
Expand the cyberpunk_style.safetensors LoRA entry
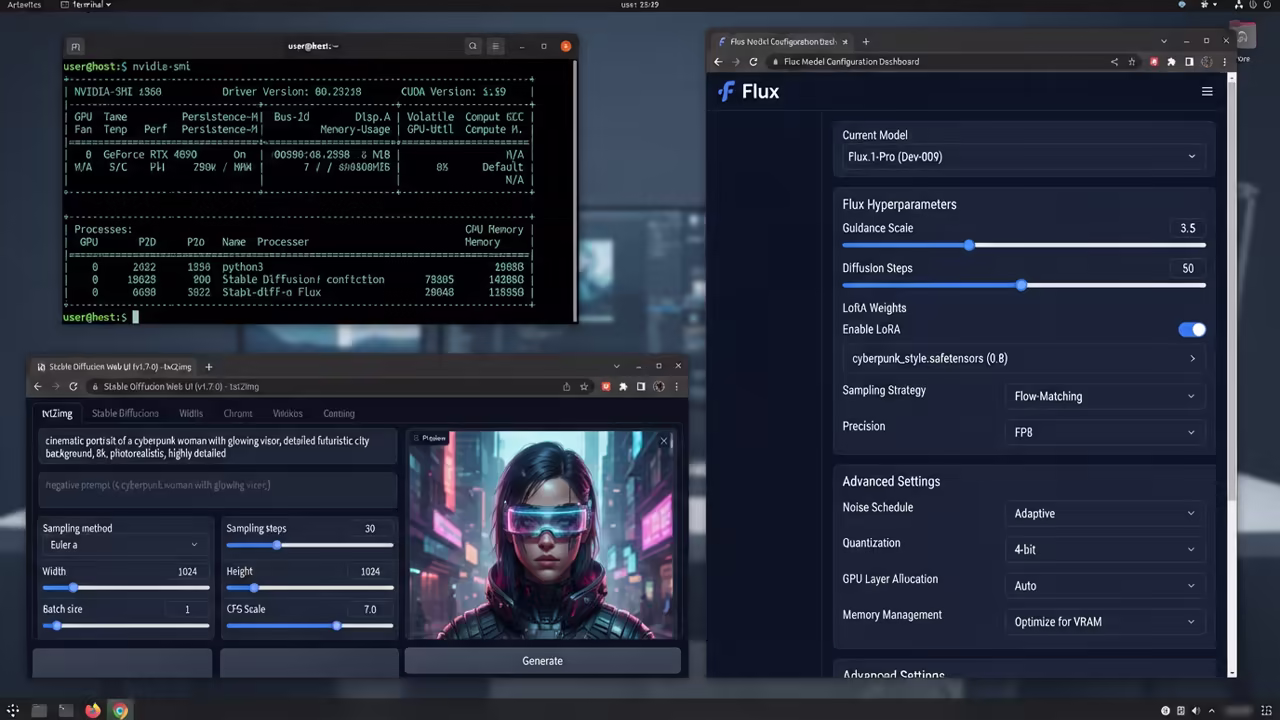click(1023, 358)
